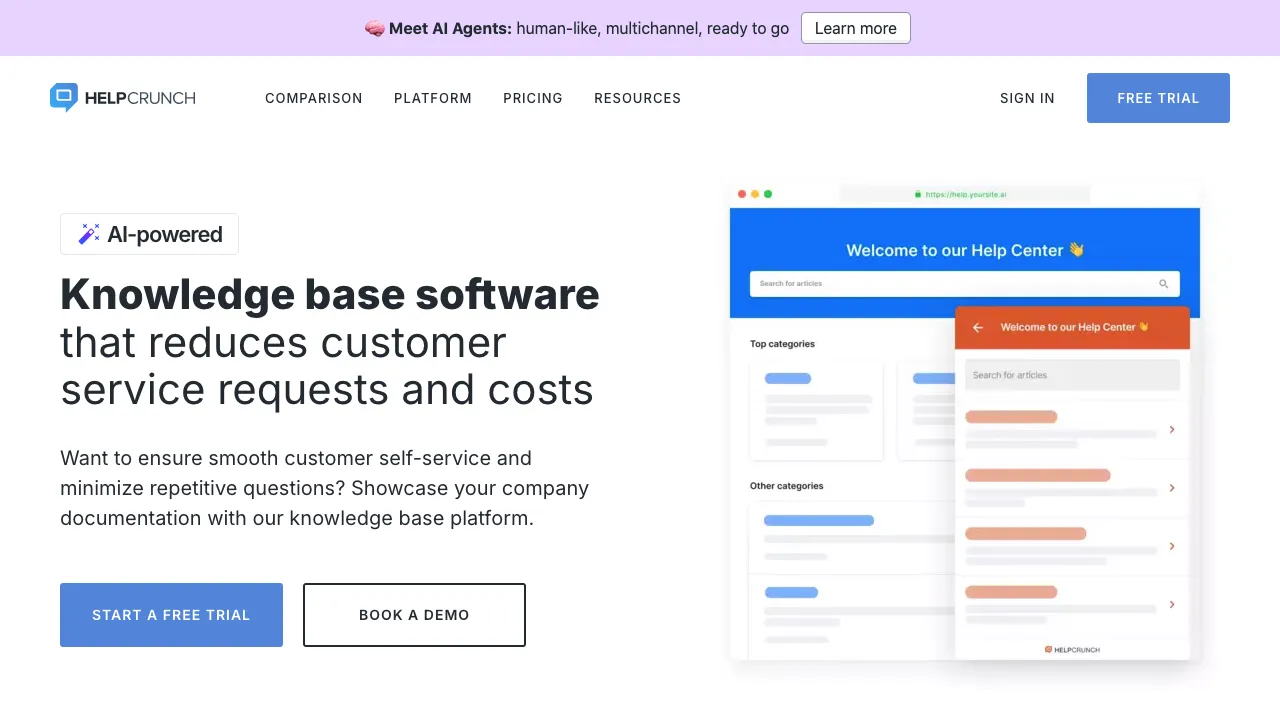The width and height of the screenshot is (1280, 712).
Task: Open the Platform menu
Action: click(x=433, y=98)
